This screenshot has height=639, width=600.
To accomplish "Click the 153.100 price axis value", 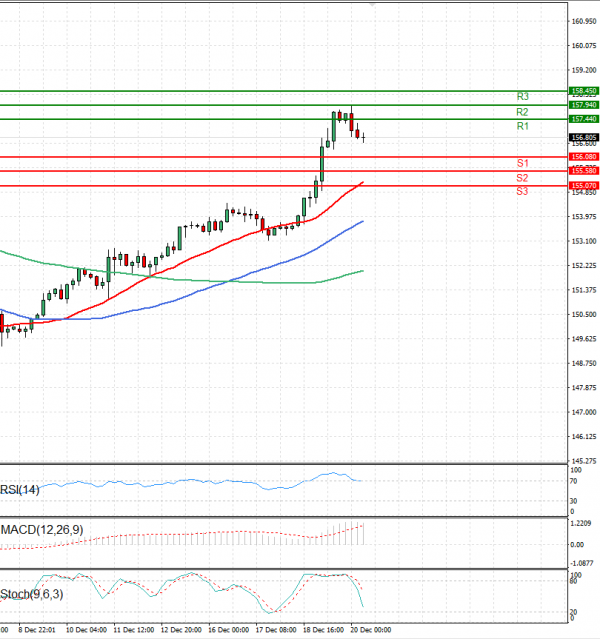I will [584, 241].
